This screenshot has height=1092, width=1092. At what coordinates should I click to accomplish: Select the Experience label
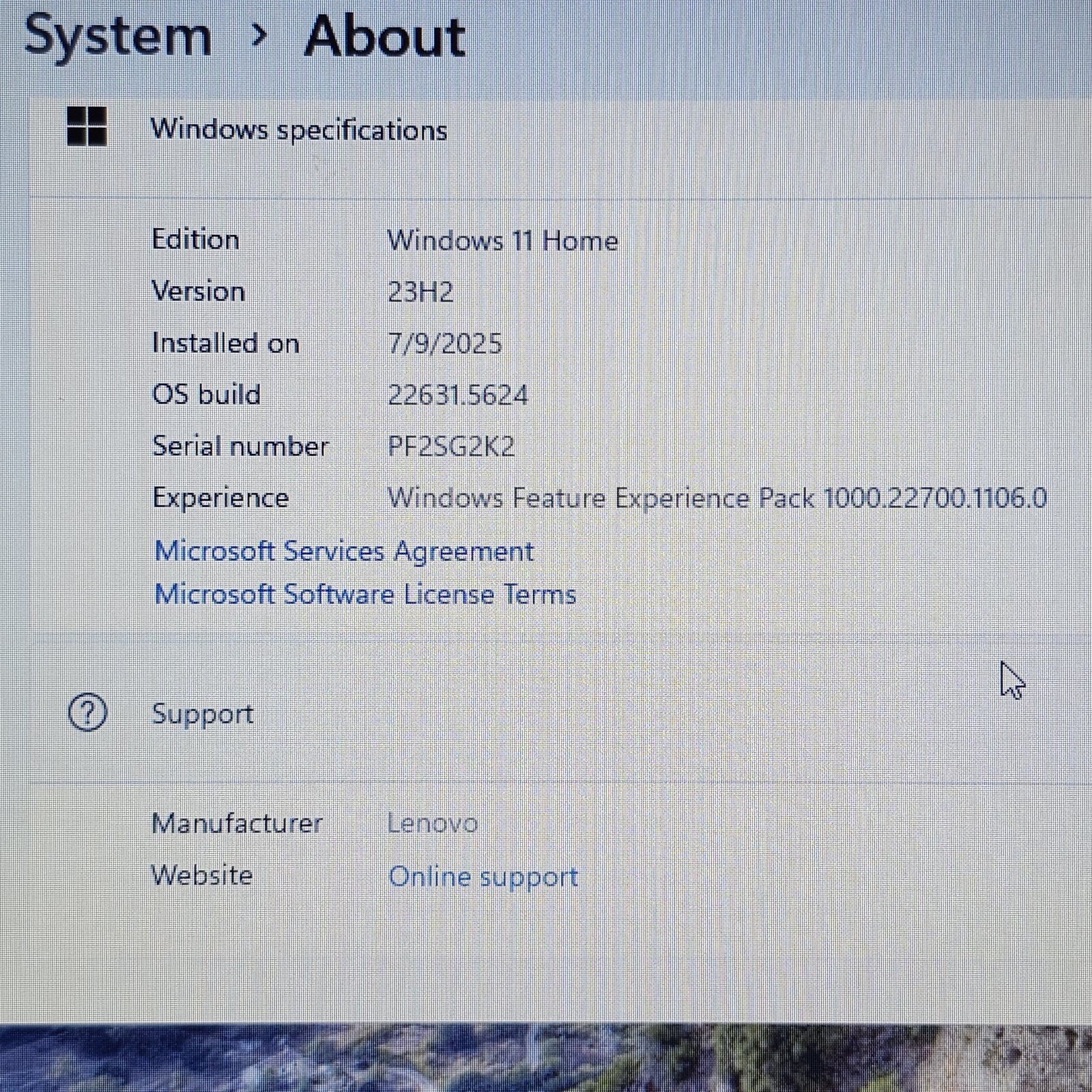point(220,499)
